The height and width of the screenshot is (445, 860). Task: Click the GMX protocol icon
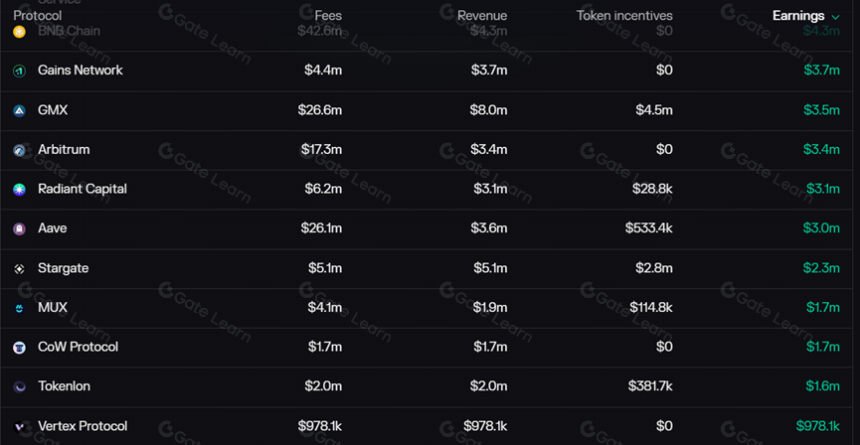coord(19,111)
